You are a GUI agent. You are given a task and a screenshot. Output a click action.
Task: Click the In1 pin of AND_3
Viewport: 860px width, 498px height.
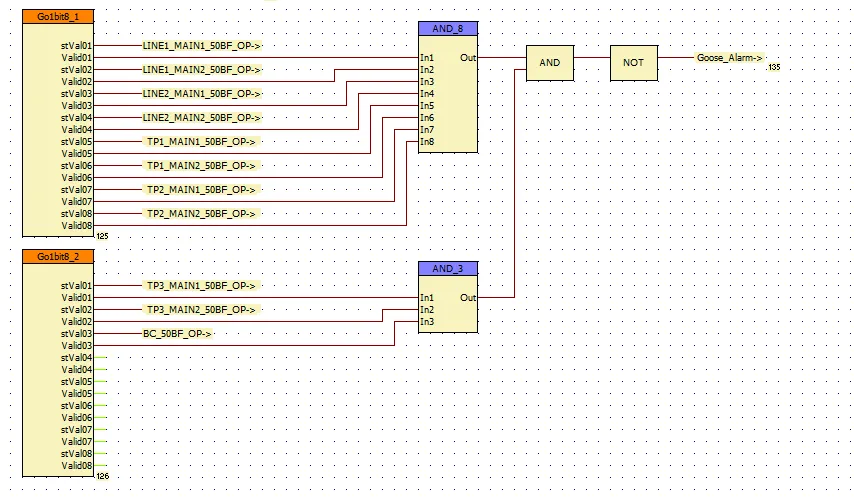click(x=427, y=298)
